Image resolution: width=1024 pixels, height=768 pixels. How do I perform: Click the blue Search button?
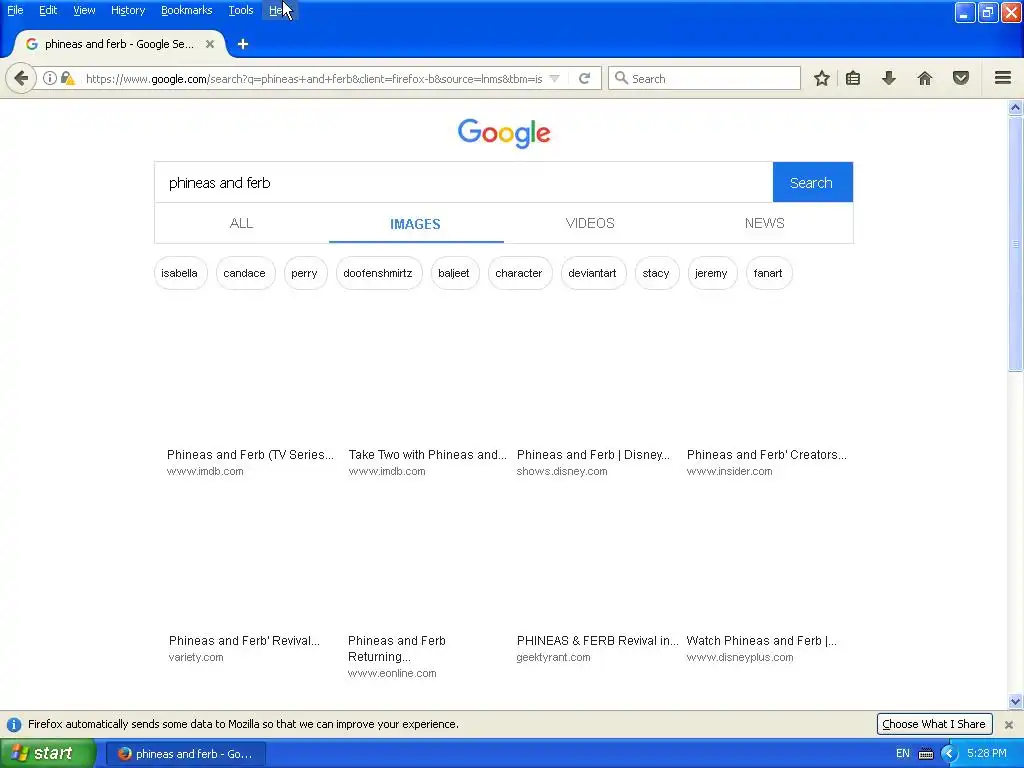pos(812,182)
